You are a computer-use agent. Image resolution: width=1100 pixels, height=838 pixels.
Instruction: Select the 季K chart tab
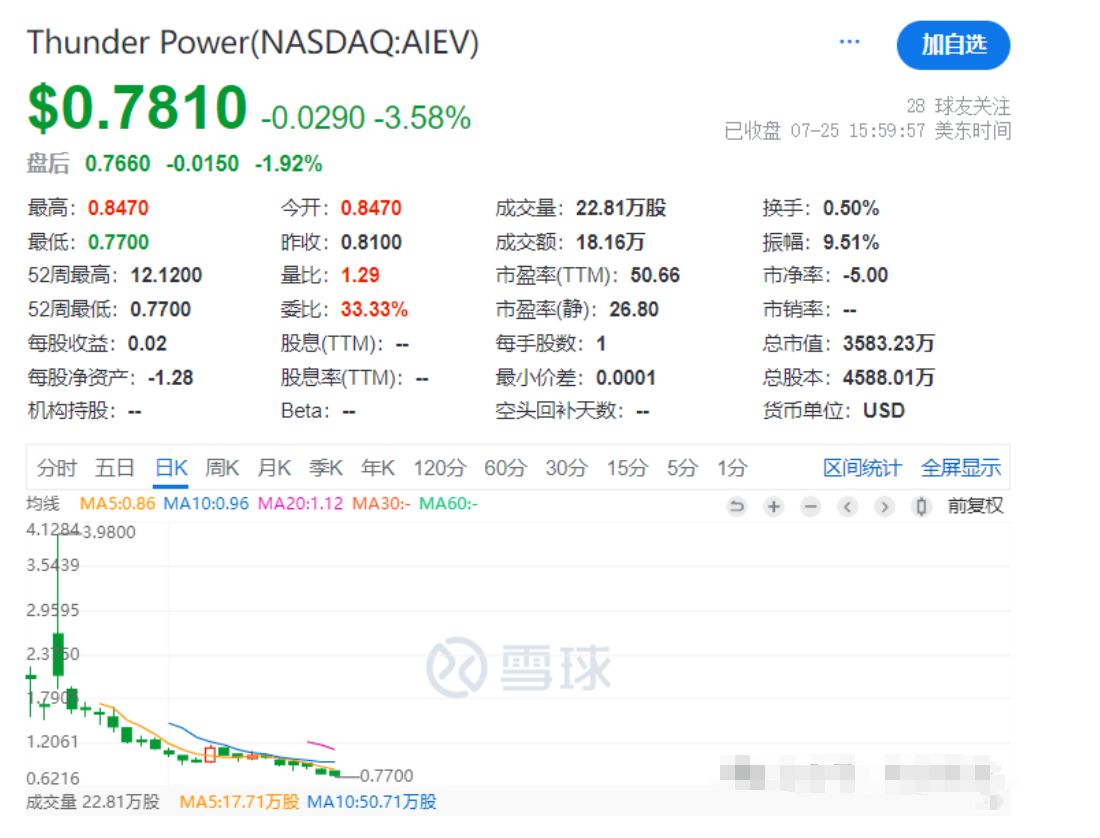pyautogui.click(x=326, y=468)
